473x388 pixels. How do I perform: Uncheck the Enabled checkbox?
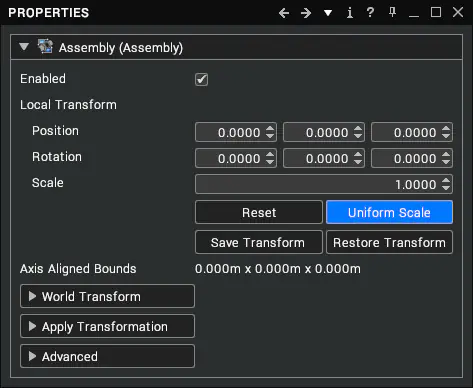coord(201,79)
